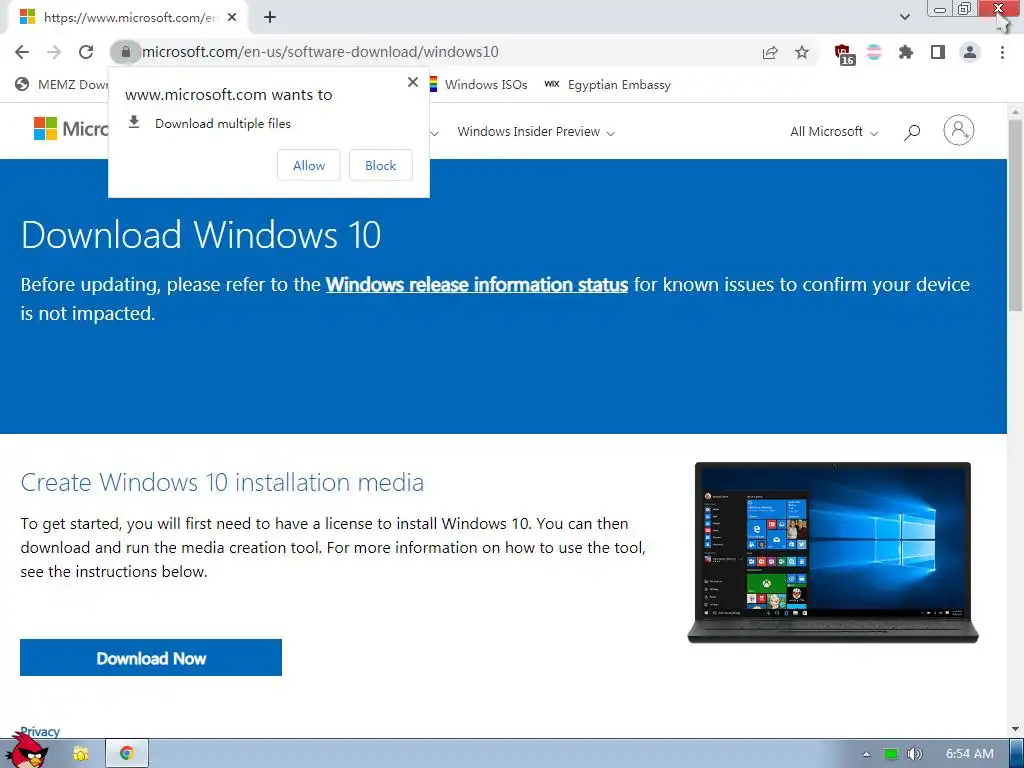Open the File Explorer taskbar icon
Screen dimensions: 1024x768
[x=81, y=754]
